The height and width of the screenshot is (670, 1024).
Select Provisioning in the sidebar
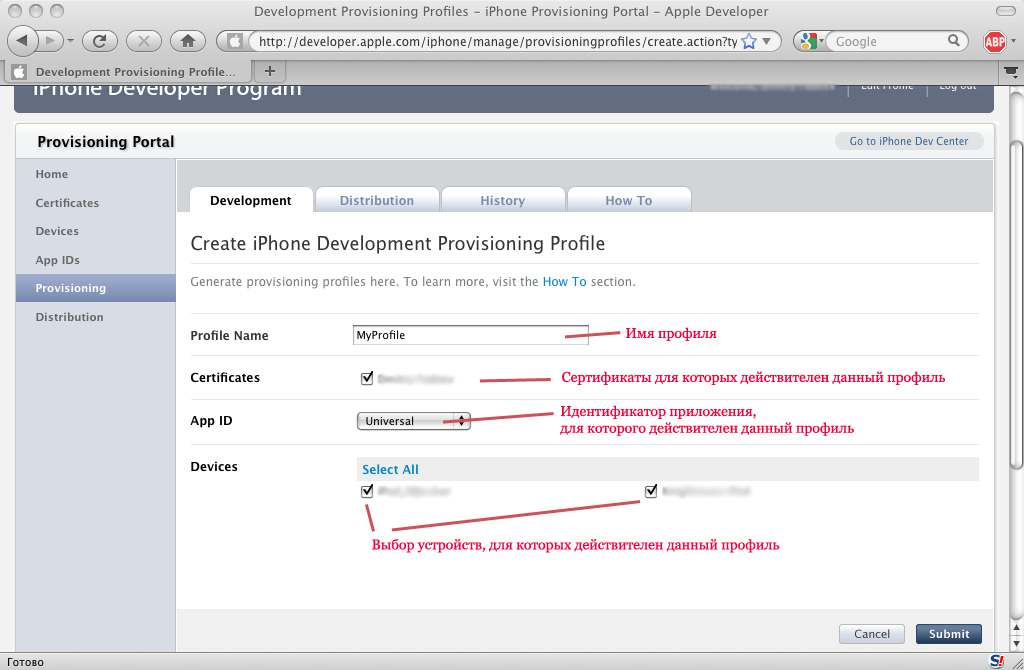coord(95,288)
